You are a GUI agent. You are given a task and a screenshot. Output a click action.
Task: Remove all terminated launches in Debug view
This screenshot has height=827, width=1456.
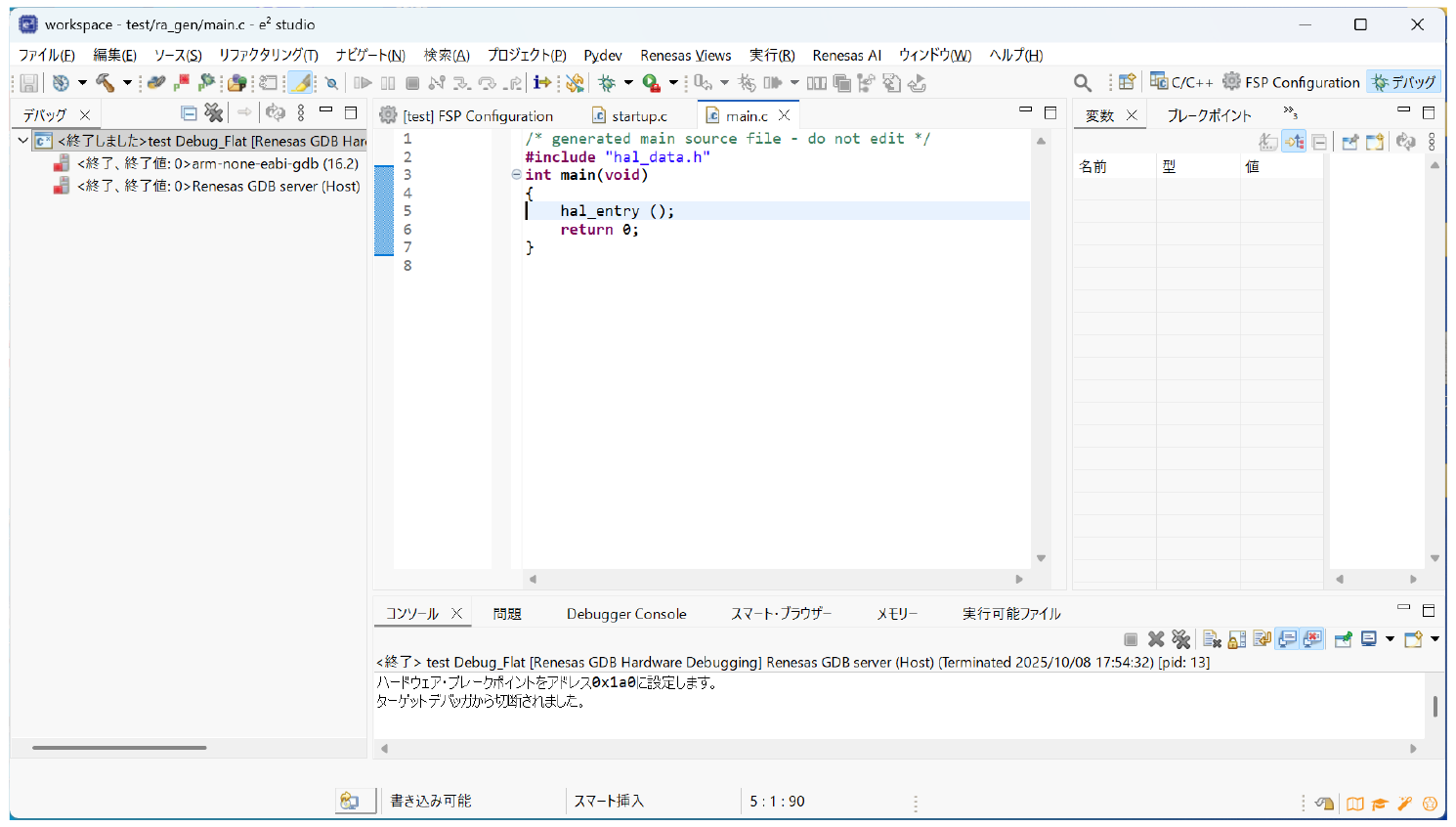click(214, 113)
